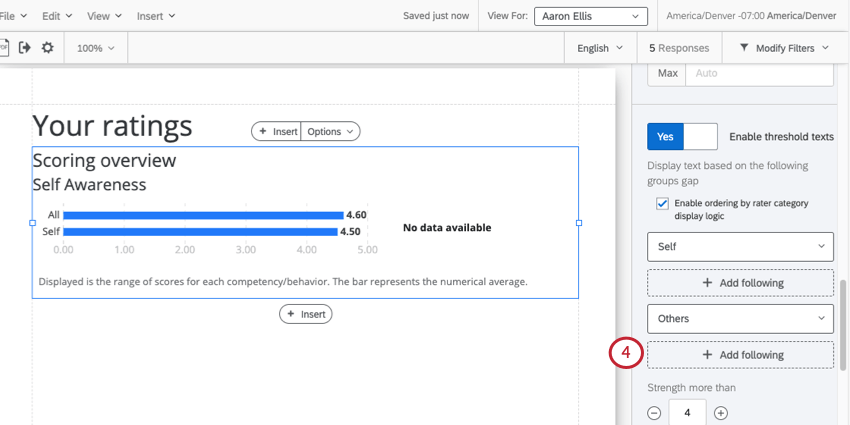Increase strength value with plus icon

pos(720,413)
